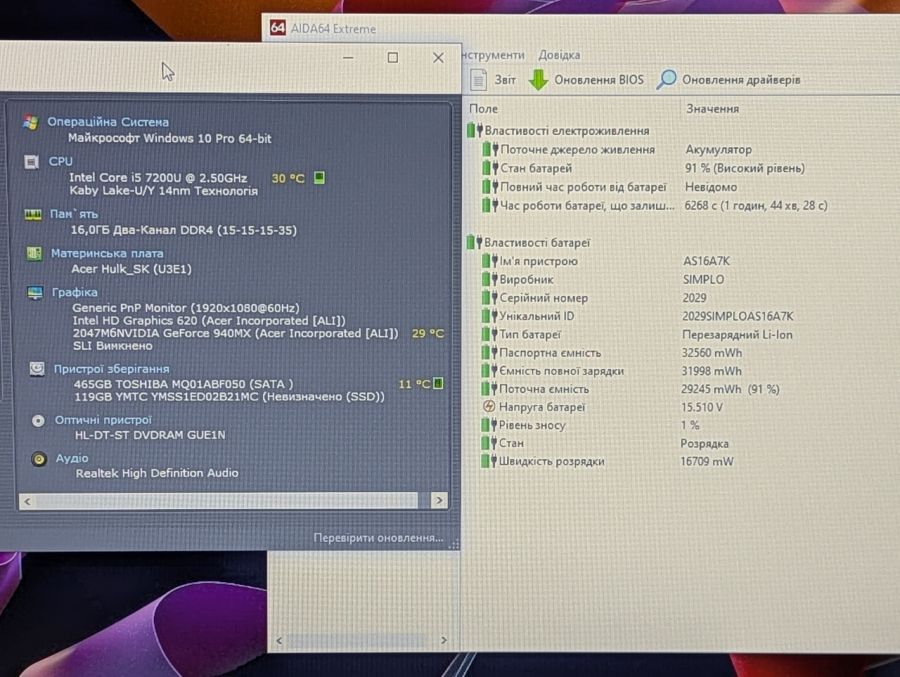Select the Унікальний ID row
The image size is (900, 677).
click(638, 316)
